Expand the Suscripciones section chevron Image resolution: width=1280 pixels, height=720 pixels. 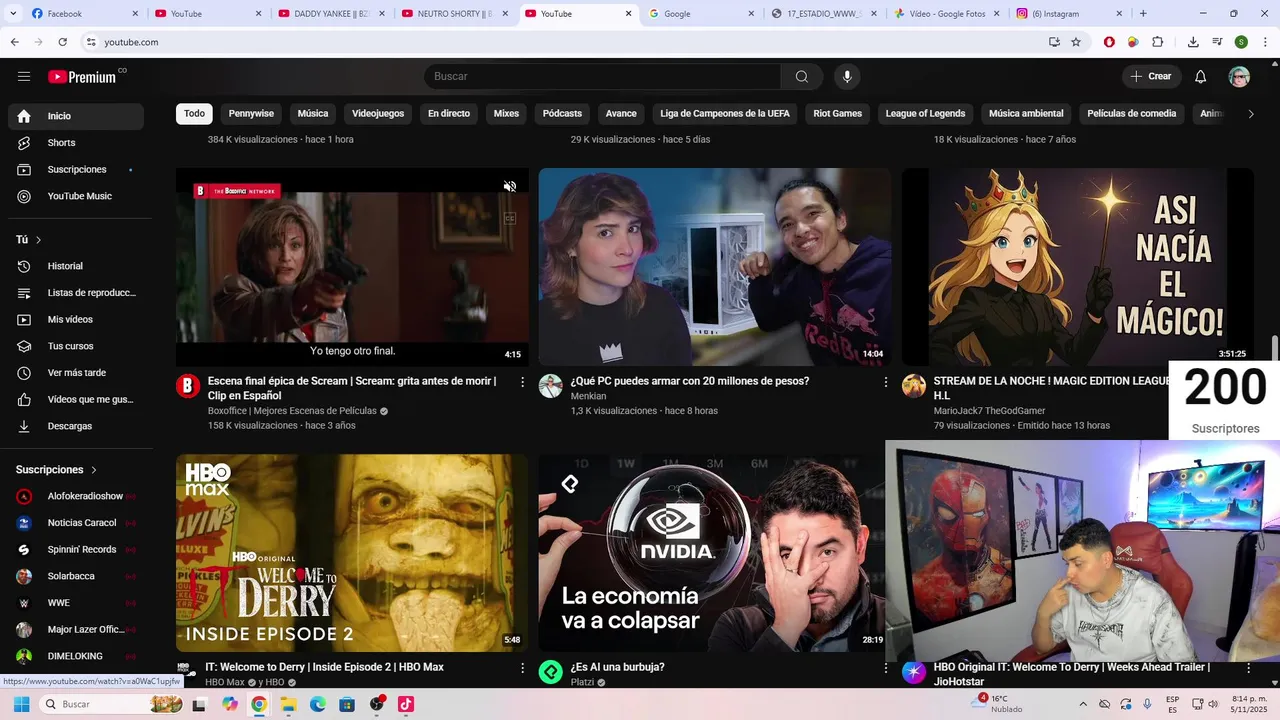(x=94, y=470)
